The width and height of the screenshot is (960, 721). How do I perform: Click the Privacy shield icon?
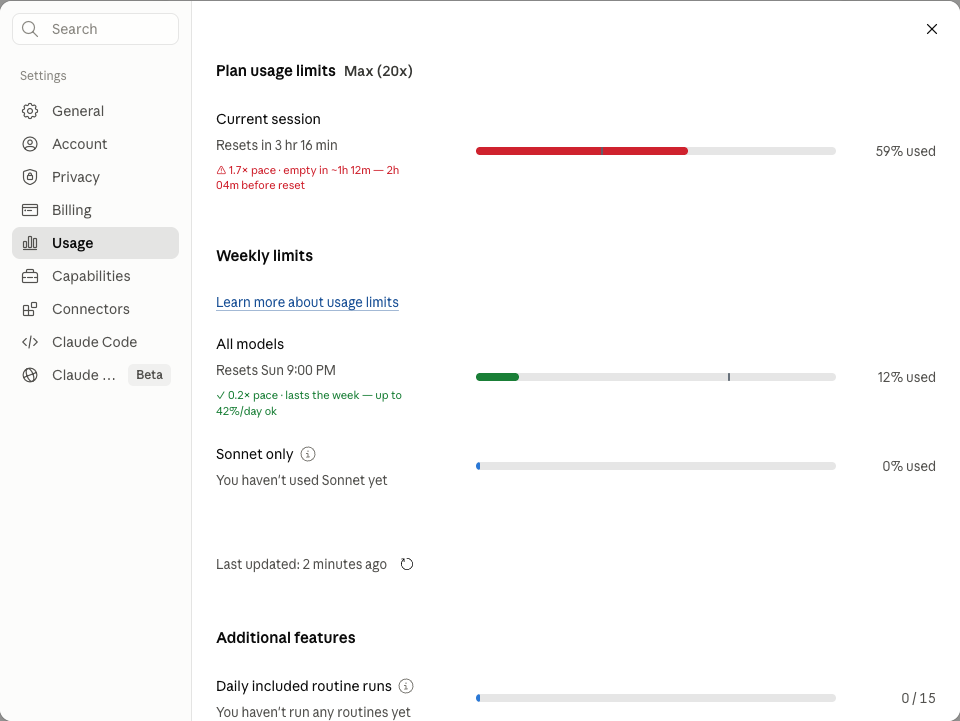30,177
